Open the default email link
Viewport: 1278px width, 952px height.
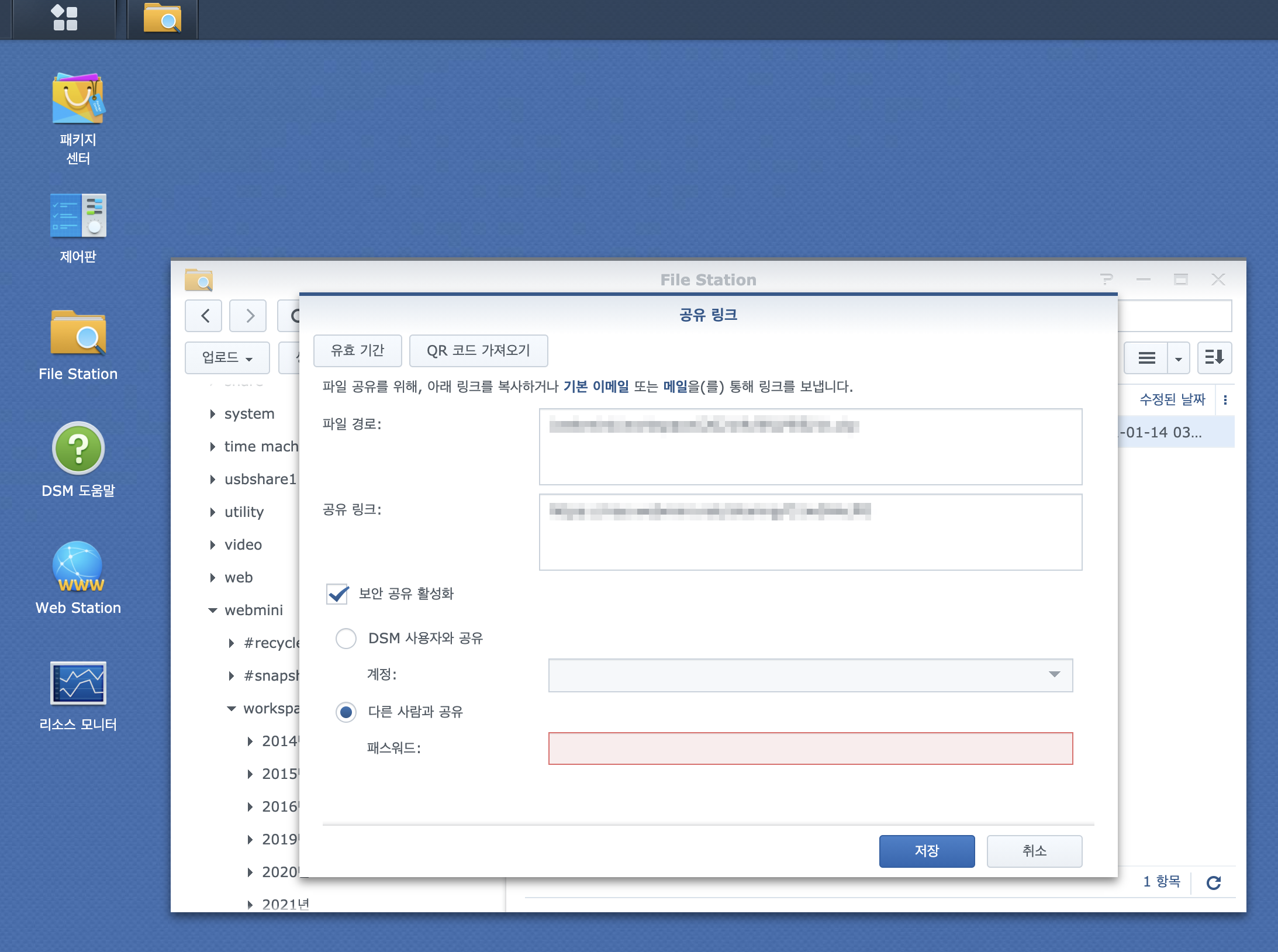coord(596,387)
